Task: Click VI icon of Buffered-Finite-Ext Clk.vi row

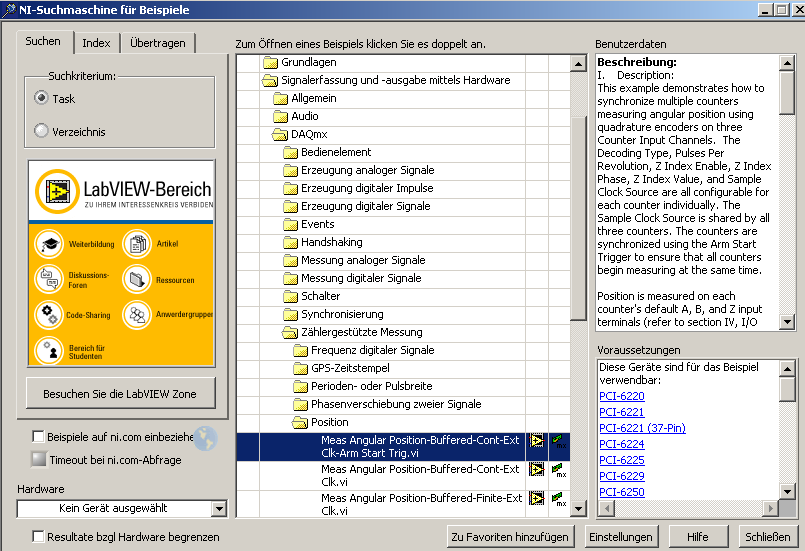Action: click(537, 498)
